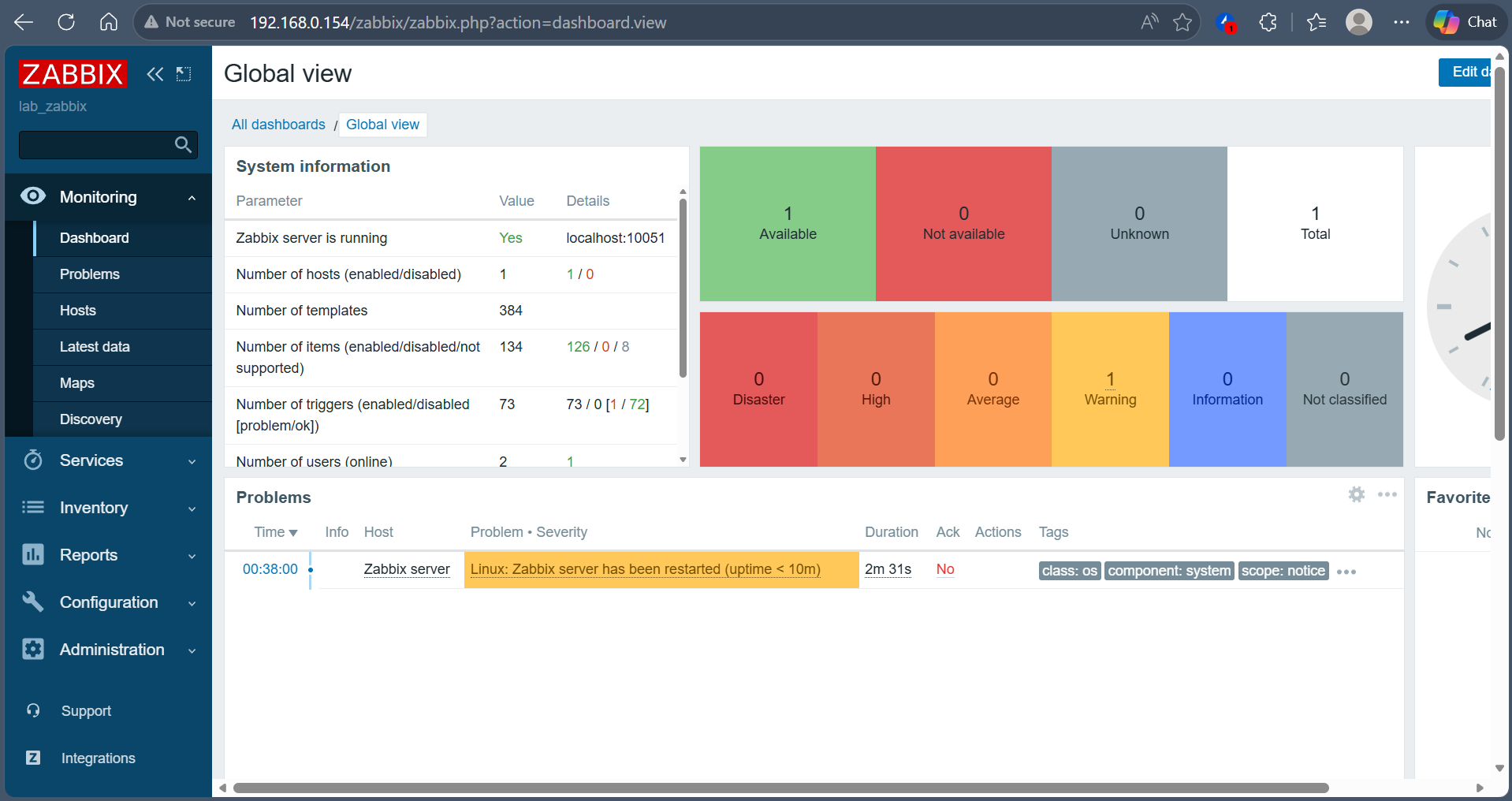The width and height of the screenshot is (1512, 801).
Task: Click the sidebar search magnifier icon
Action: [x=183, y=144]
